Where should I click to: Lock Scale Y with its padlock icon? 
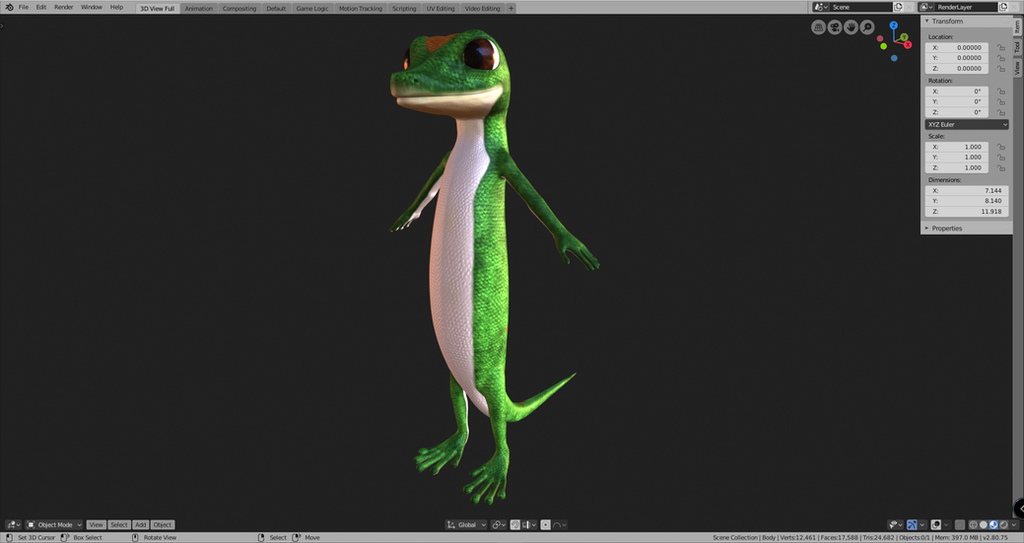pyautogui.click(x=1001, y=157)
